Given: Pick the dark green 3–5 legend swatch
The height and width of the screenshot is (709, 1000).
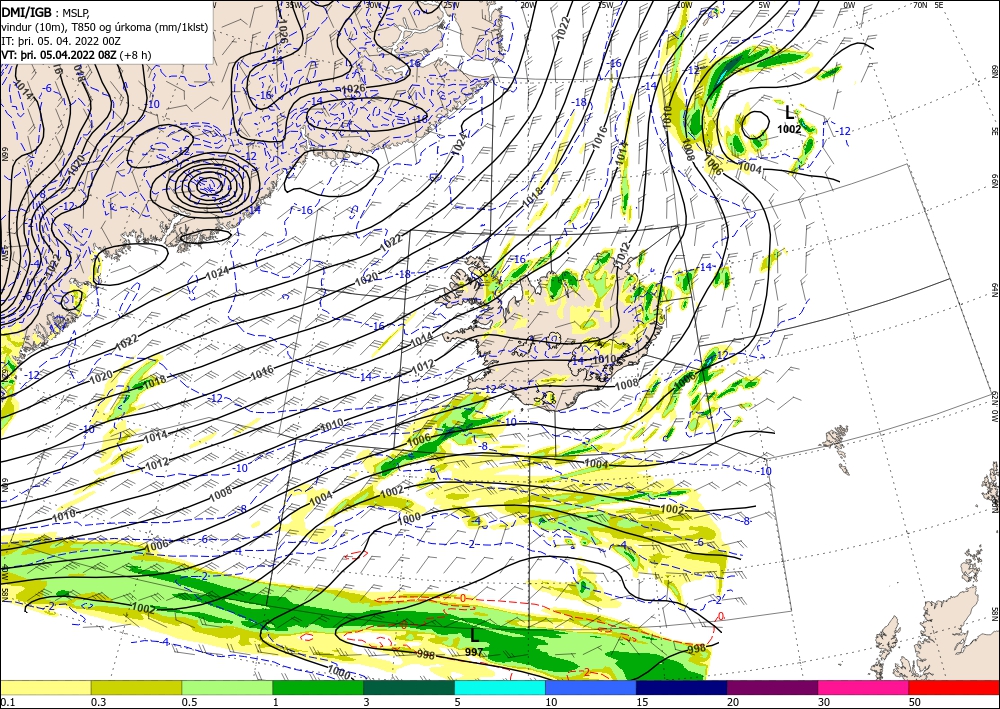Looking at the screenshot, I should point(409,687).
